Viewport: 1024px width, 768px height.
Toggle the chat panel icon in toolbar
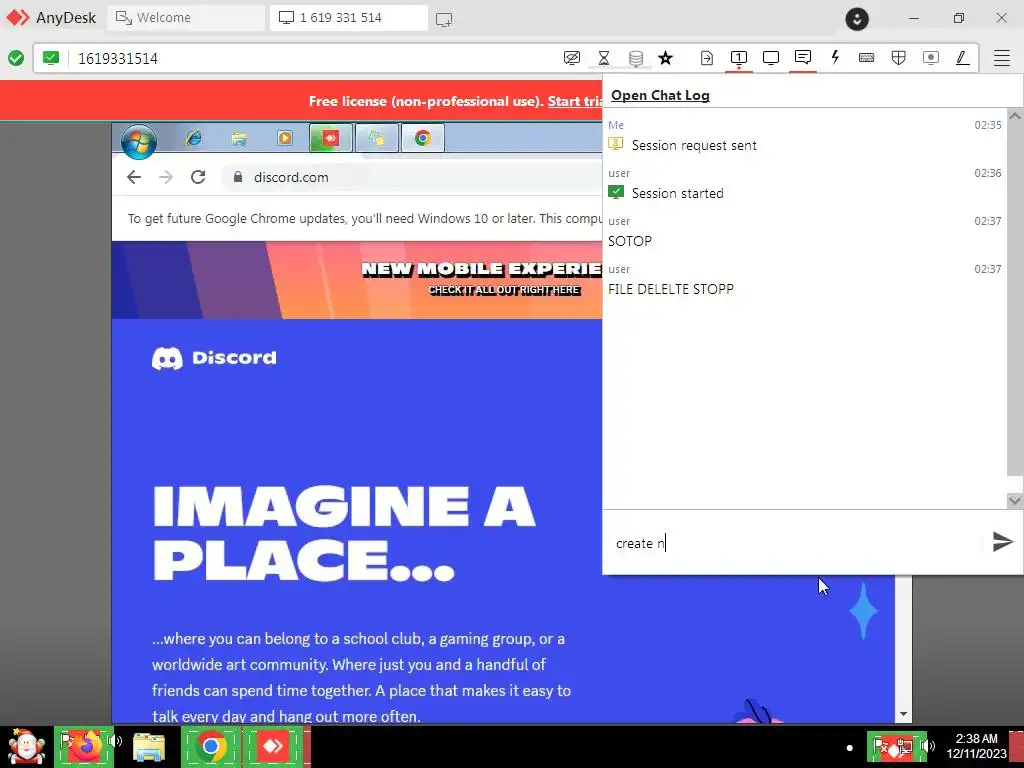click(x=803, y=57)
